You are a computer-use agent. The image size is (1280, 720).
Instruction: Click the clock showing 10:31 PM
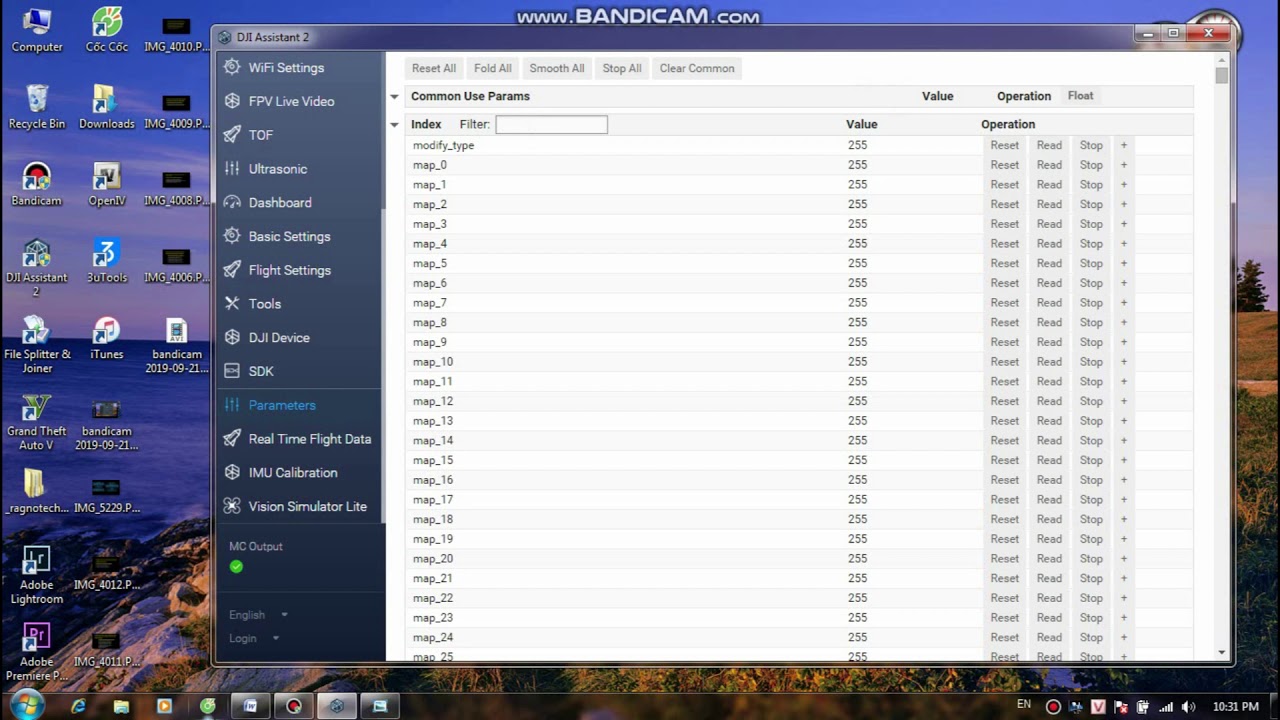click(1236, 707)
